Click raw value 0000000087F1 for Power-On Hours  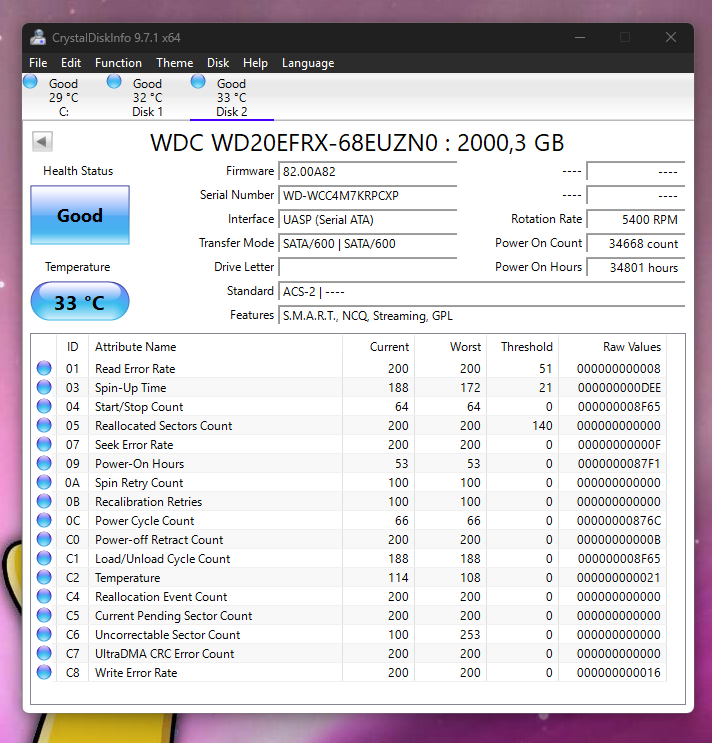[x=619, y=463]
